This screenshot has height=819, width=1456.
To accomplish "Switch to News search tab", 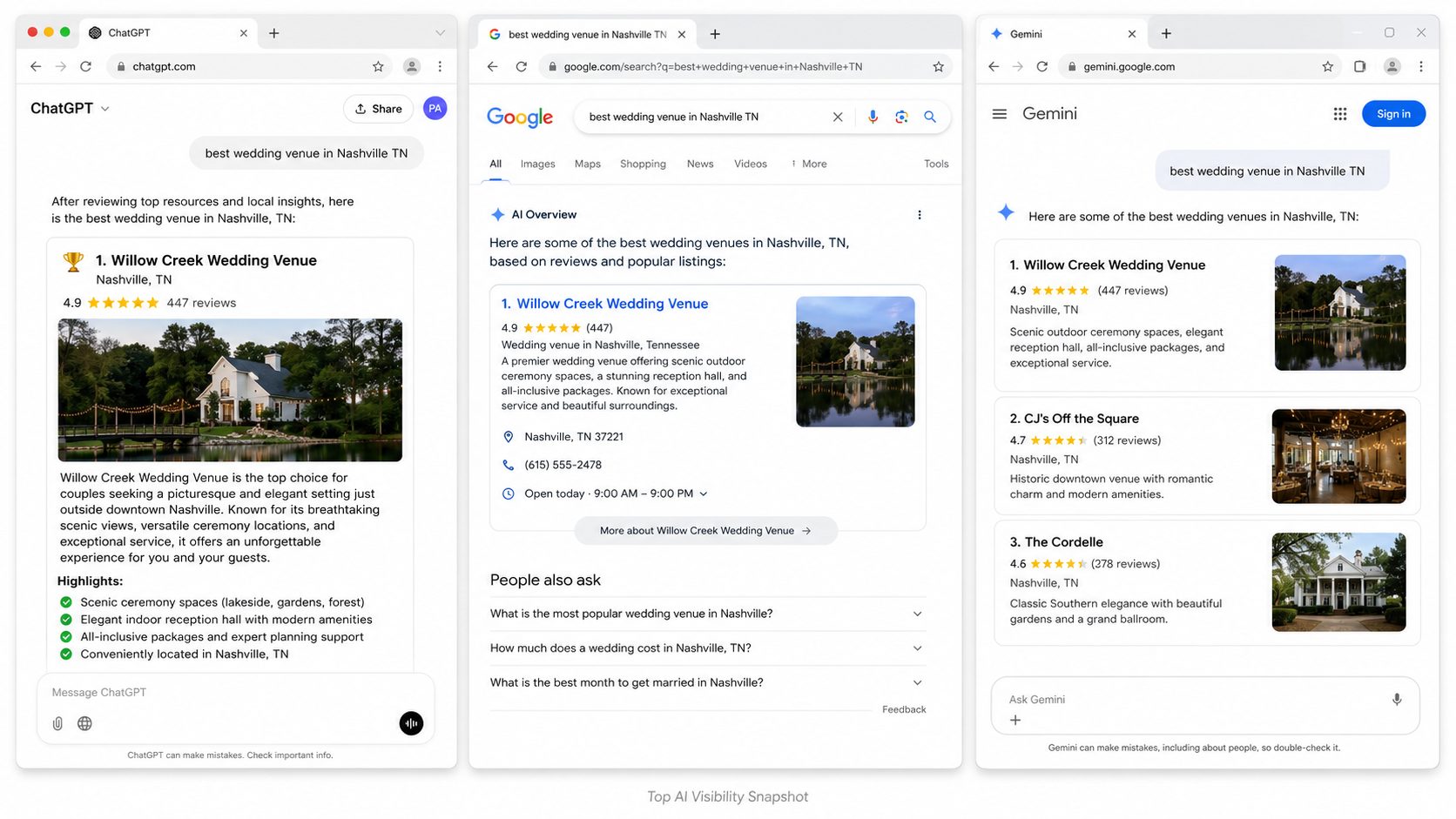I will point(700,164).
